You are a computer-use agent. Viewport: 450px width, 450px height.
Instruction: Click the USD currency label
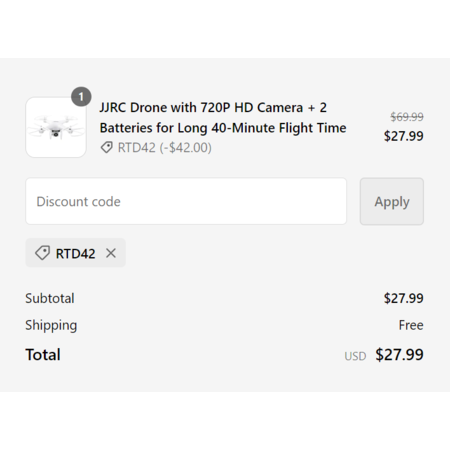355,356
